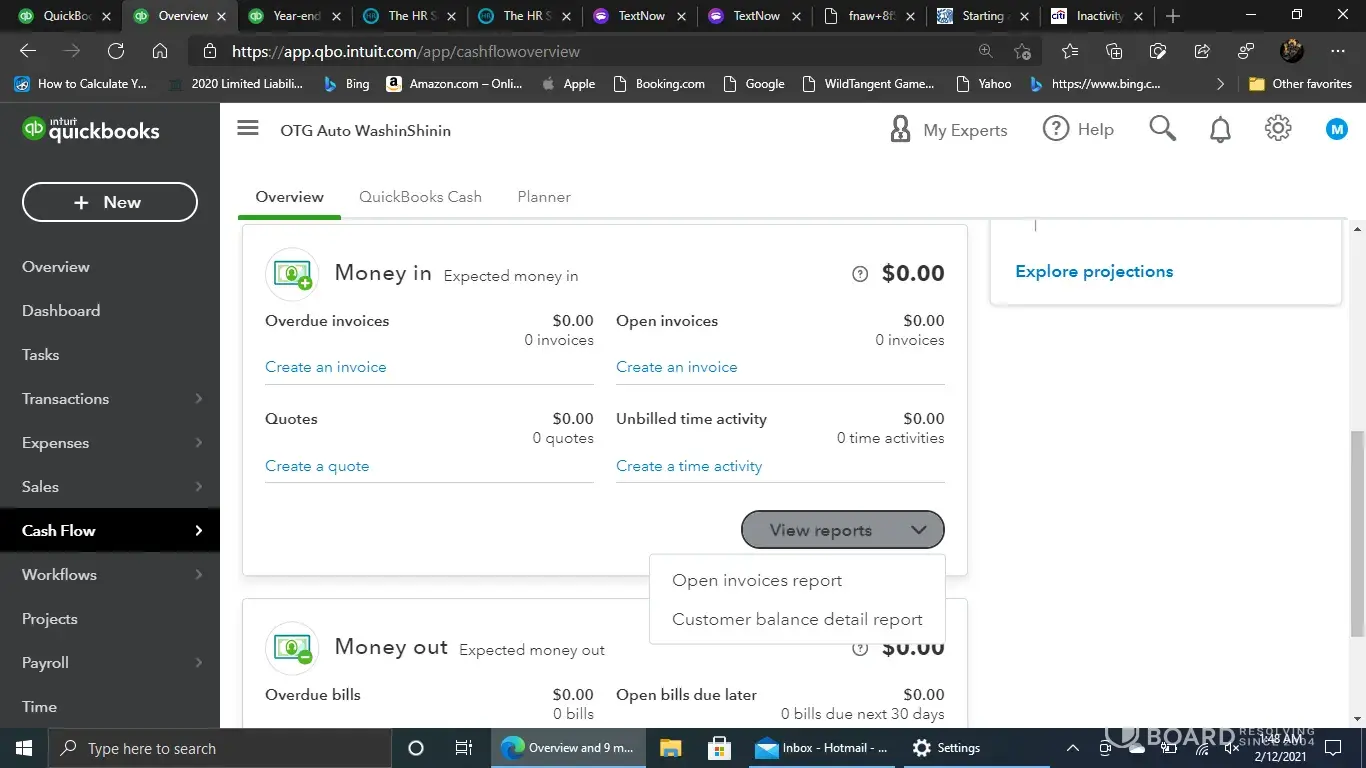
Task: Expand the View reports dropdown
Action: (x=842, y=530)
